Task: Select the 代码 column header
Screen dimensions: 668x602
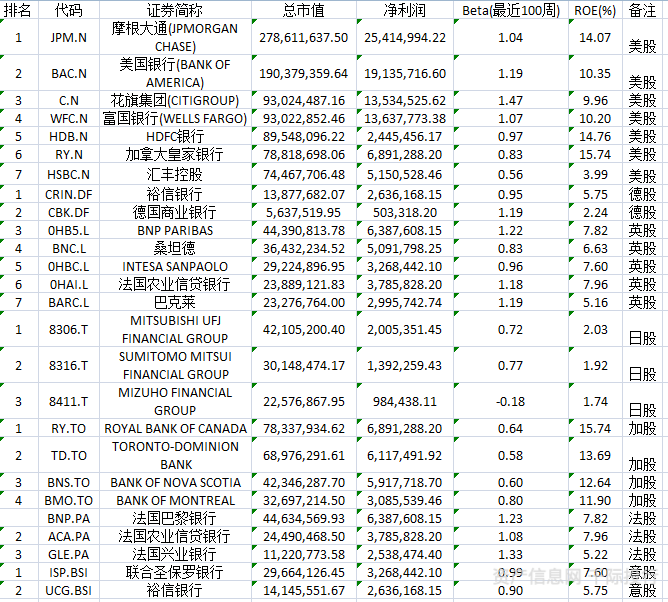Action: 68,10
